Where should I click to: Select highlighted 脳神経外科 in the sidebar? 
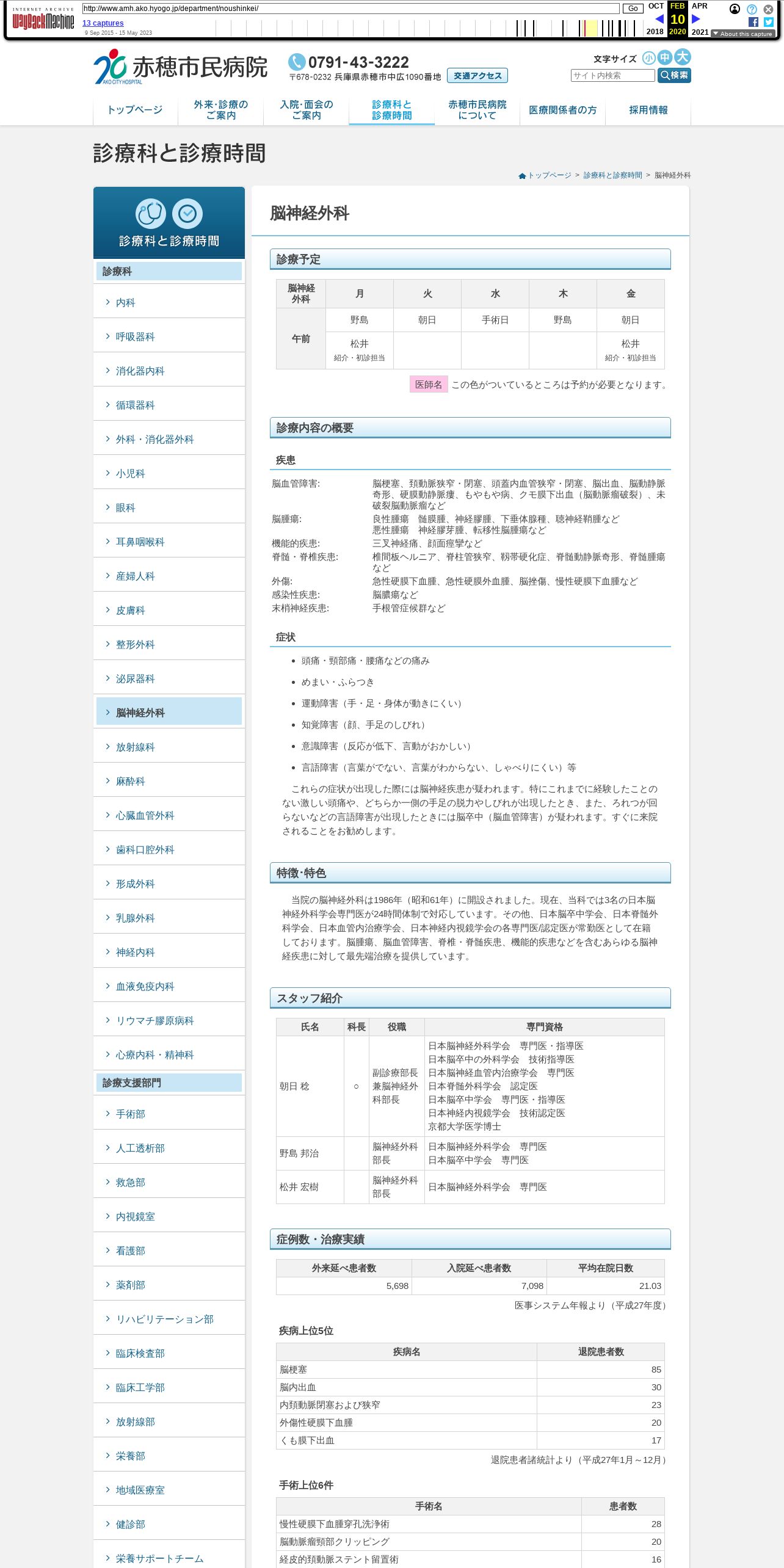click(169, 711)
